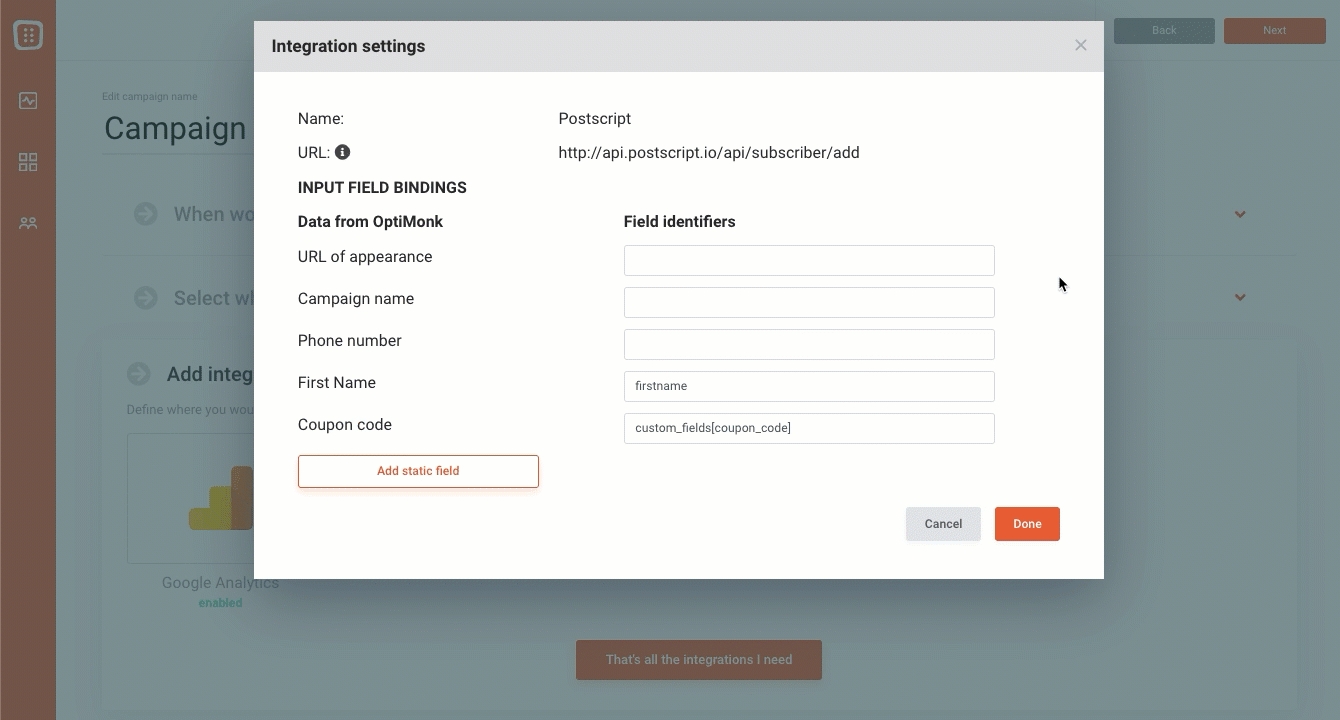Click Add static field button
Screen dimensions: 1340x720
[418, 471]
